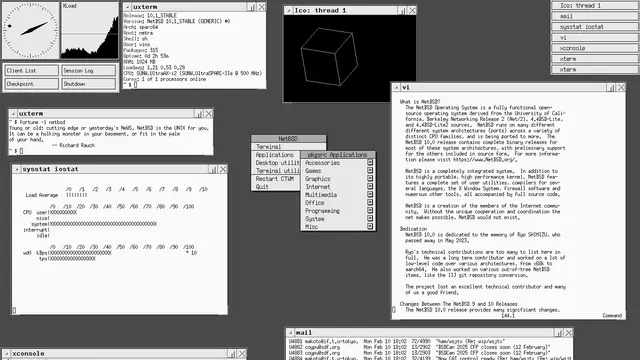Click the 'Load Average' label in sysstat

[42, 195]
